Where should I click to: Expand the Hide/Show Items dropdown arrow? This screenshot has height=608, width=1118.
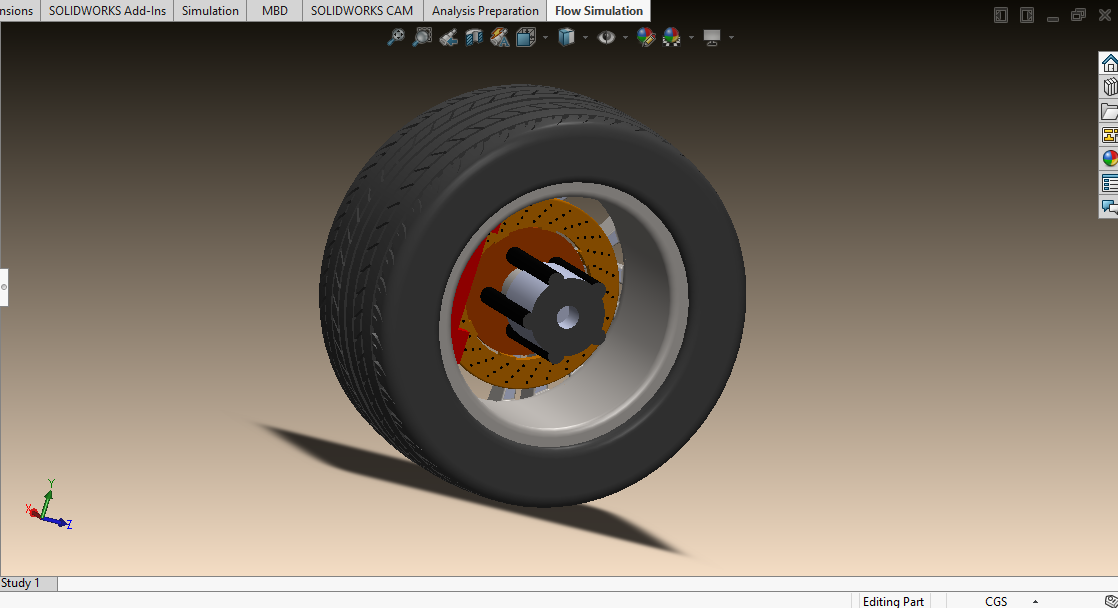pos(625,37)
